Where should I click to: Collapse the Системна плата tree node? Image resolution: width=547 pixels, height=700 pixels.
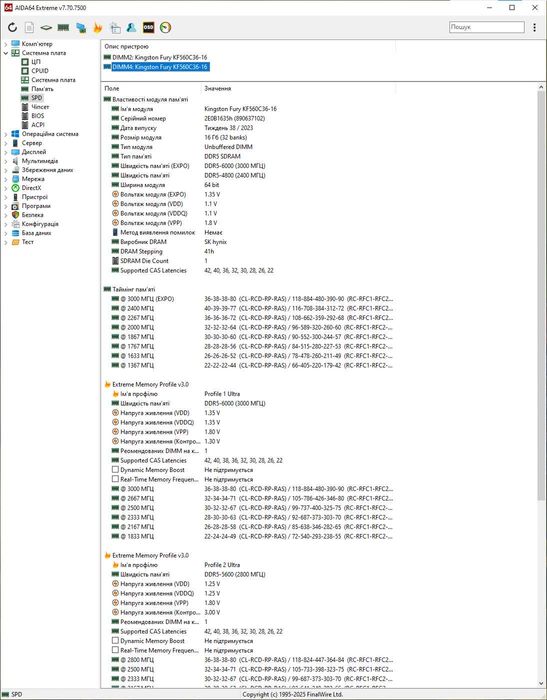click(x=5, y=53)
